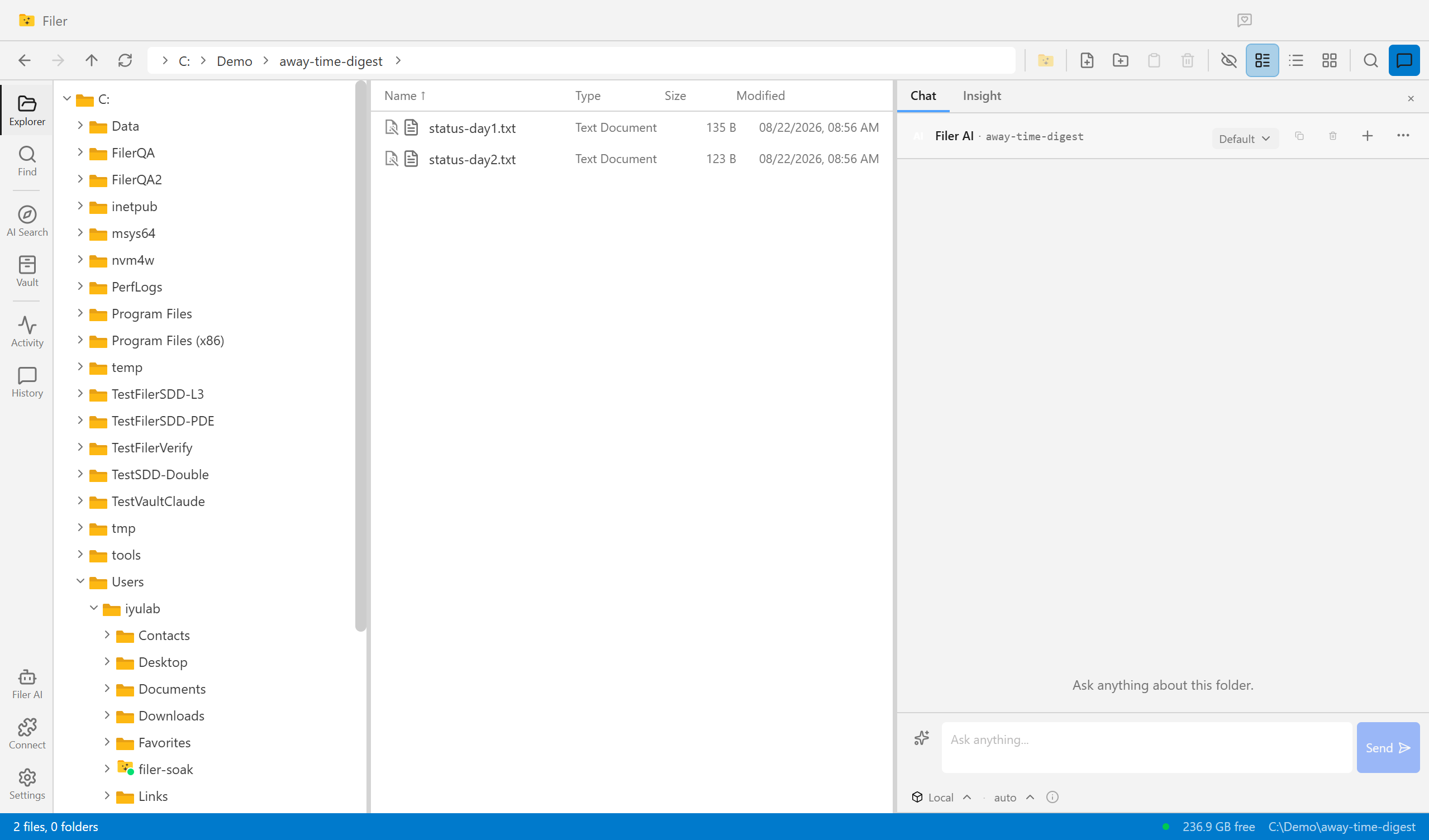Expand the FilerQA folder node

pyautogui.click(x=80, y=152)
